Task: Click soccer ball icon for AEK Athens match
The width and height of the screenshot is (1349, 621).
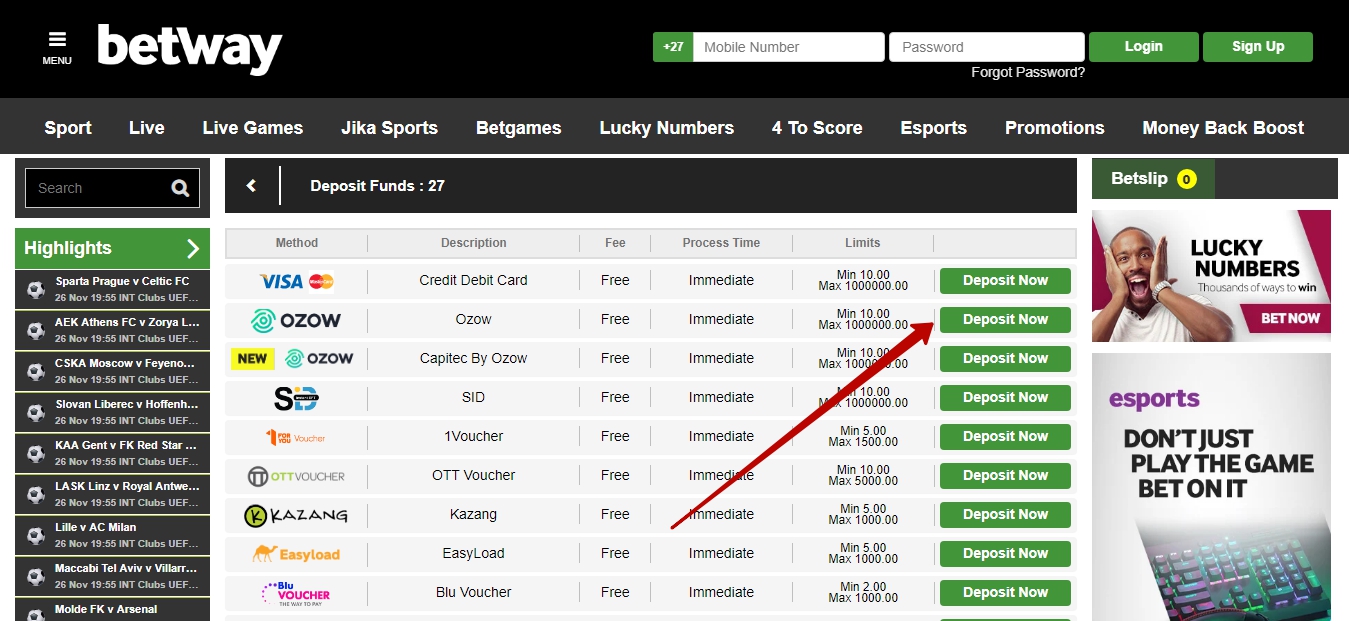Action: pos(36,332)
